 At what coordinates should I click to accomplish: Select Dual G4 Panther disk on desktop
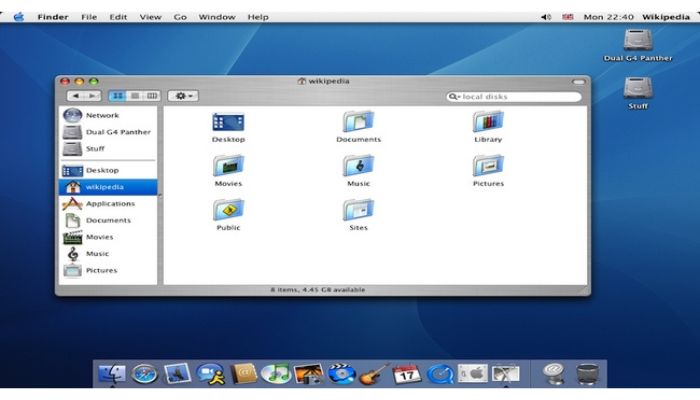(x=638, y=45)
